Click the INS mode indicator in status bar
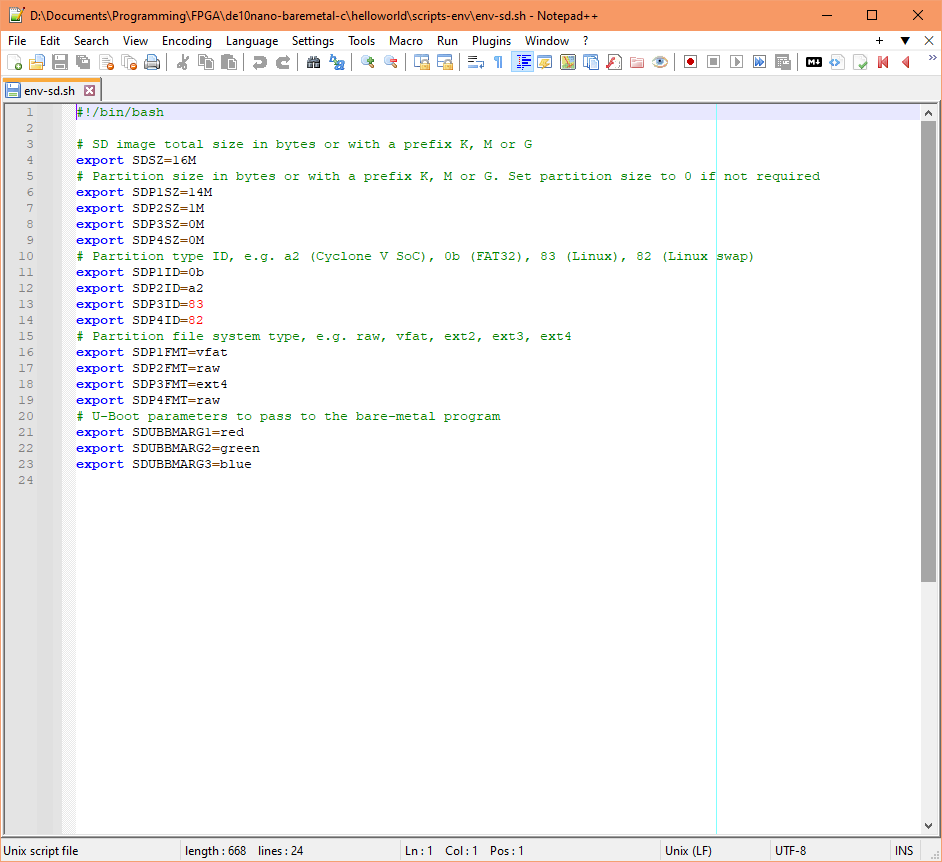 pos(904,850)
